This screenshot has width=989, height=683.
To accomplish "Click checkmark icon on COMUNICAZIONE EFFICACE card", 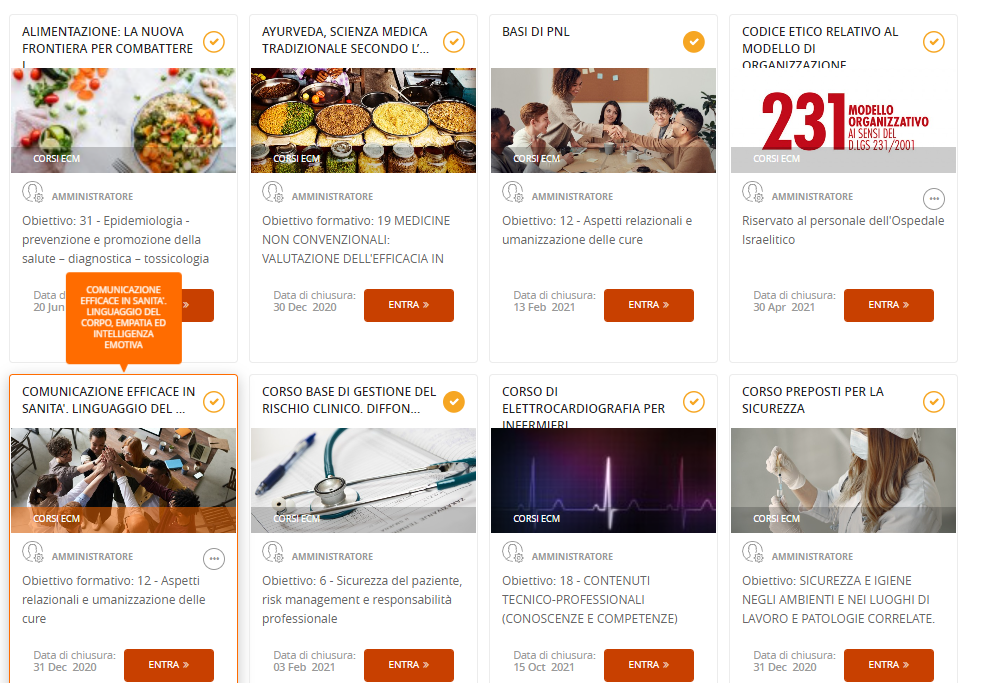I will coord(214,402).
